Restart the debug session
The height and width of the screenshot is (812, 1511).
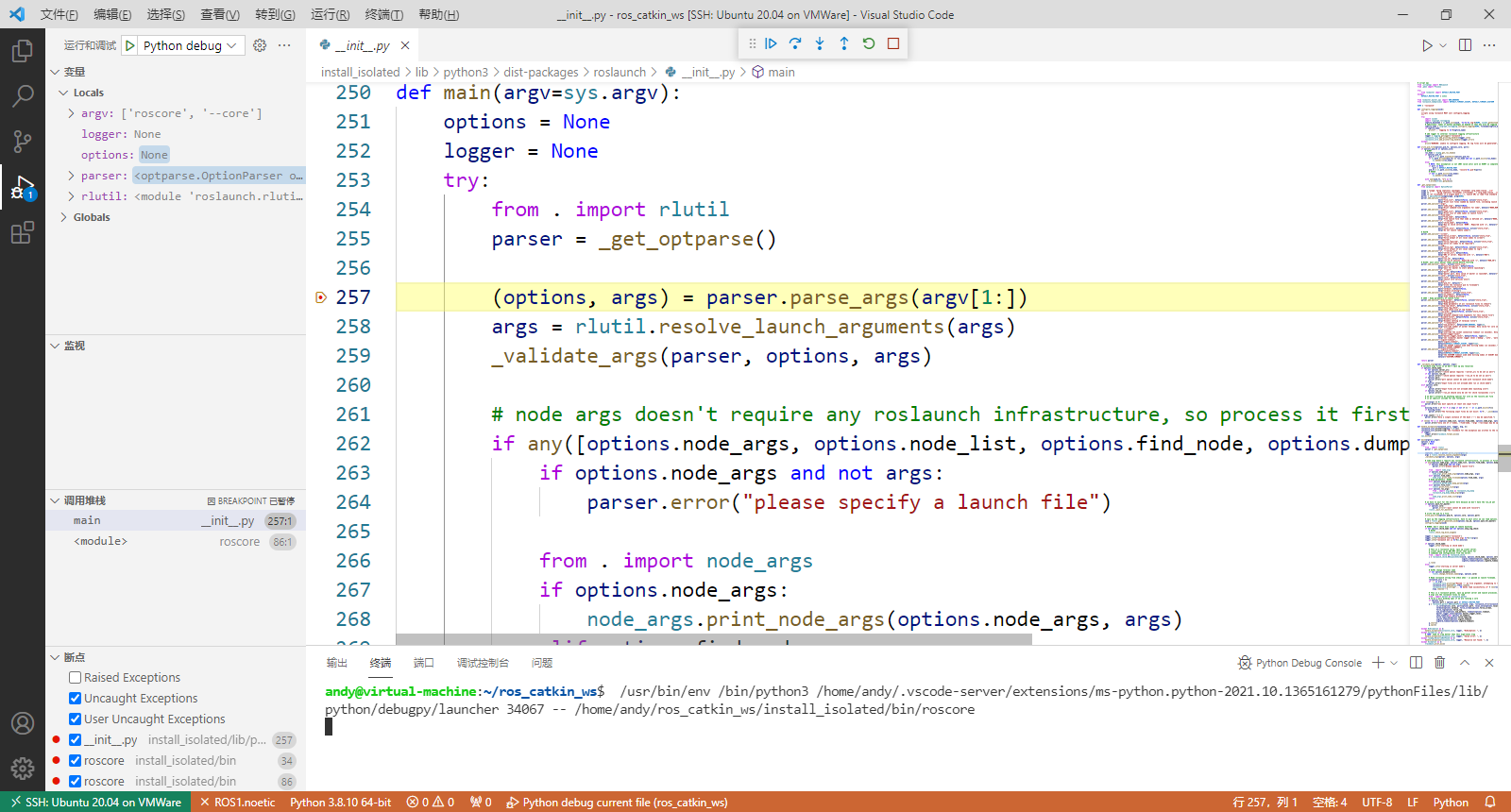pyautogui.click(x=869, y=43)
